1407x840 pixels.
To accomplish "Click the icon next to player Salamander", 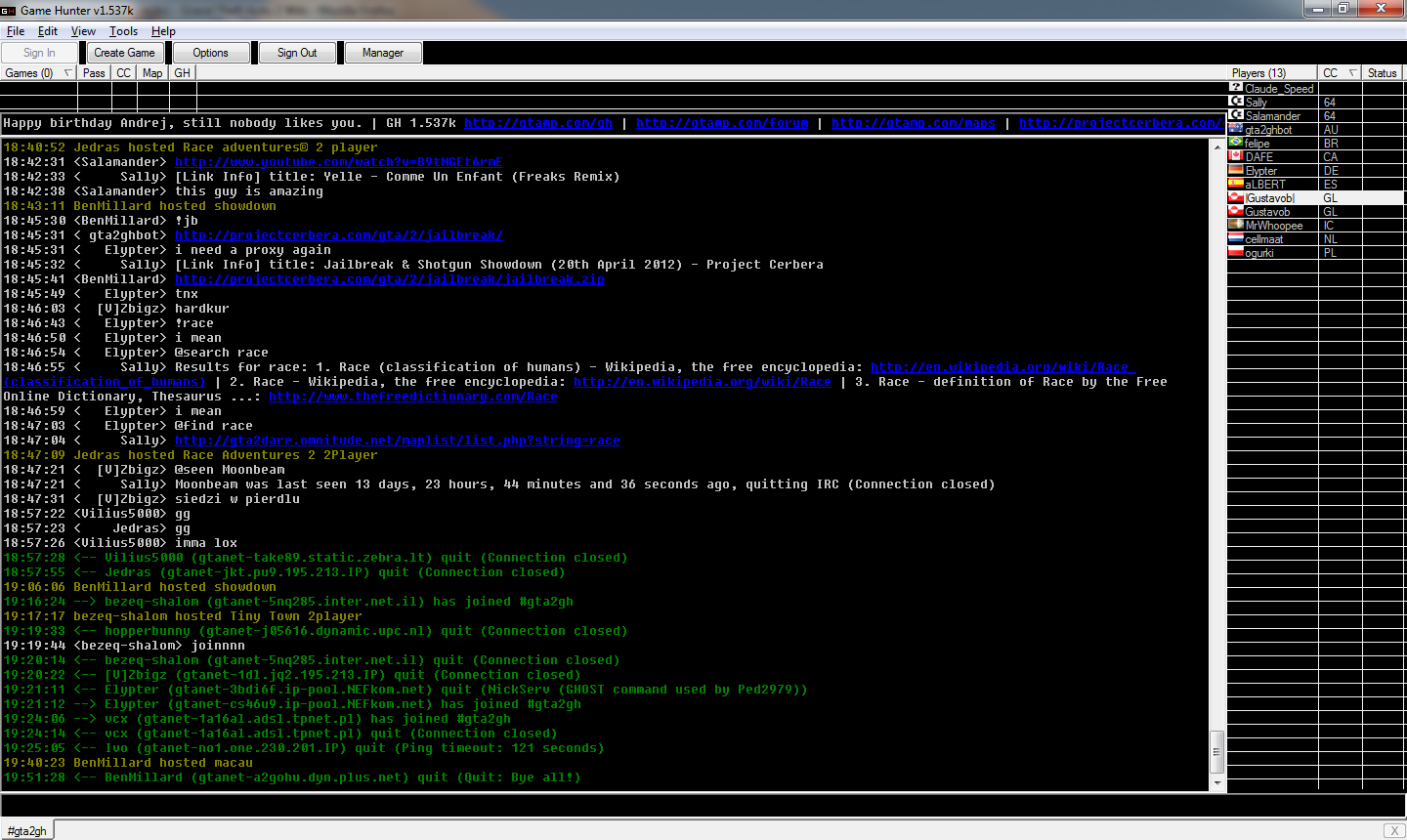I will pyautogui.click(x=1236, y=114).
